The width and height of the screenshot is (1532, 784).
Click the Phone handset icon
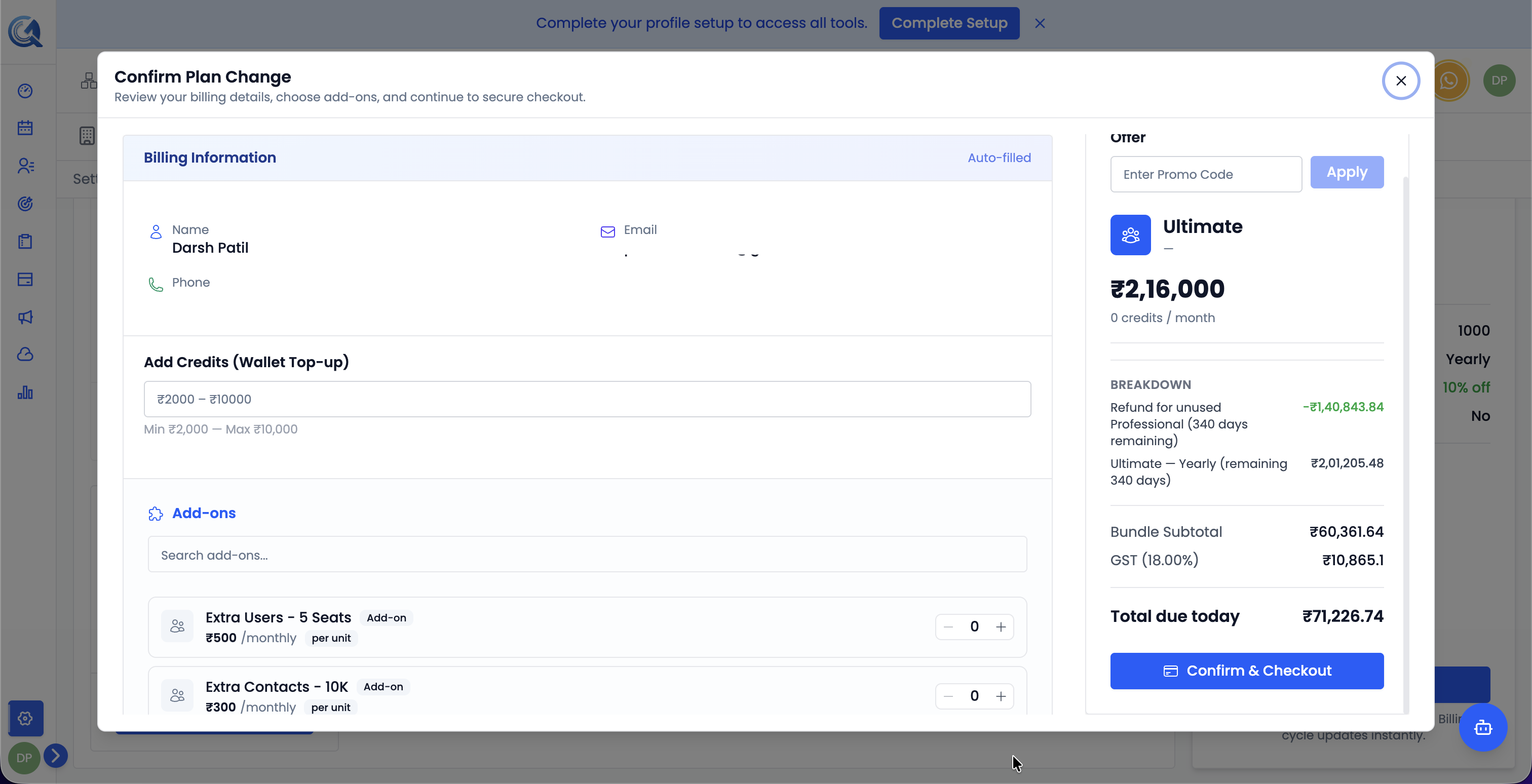[155, 285]
